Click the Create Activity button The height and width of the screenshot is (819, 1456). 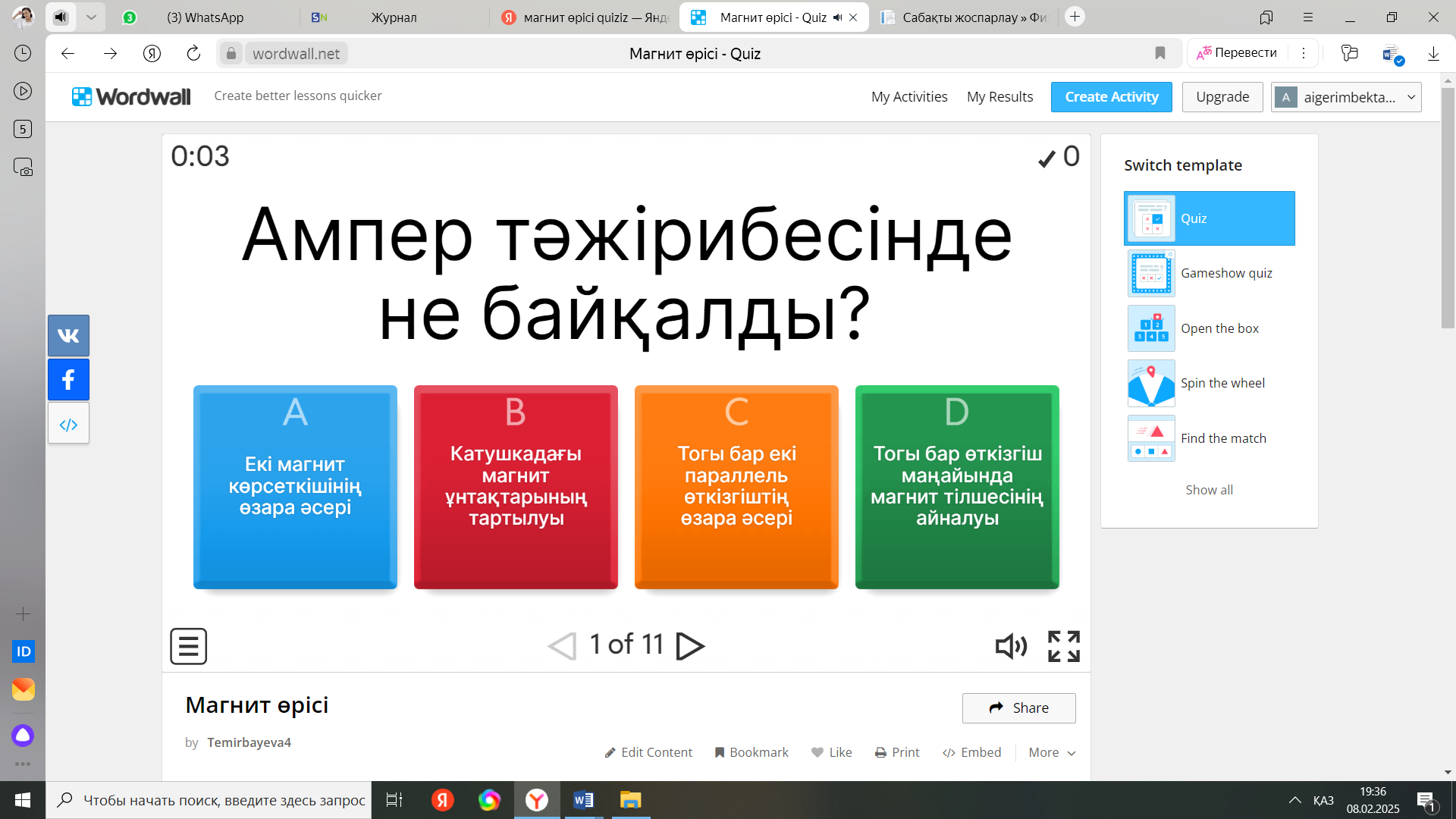(x=1111, y=97)
